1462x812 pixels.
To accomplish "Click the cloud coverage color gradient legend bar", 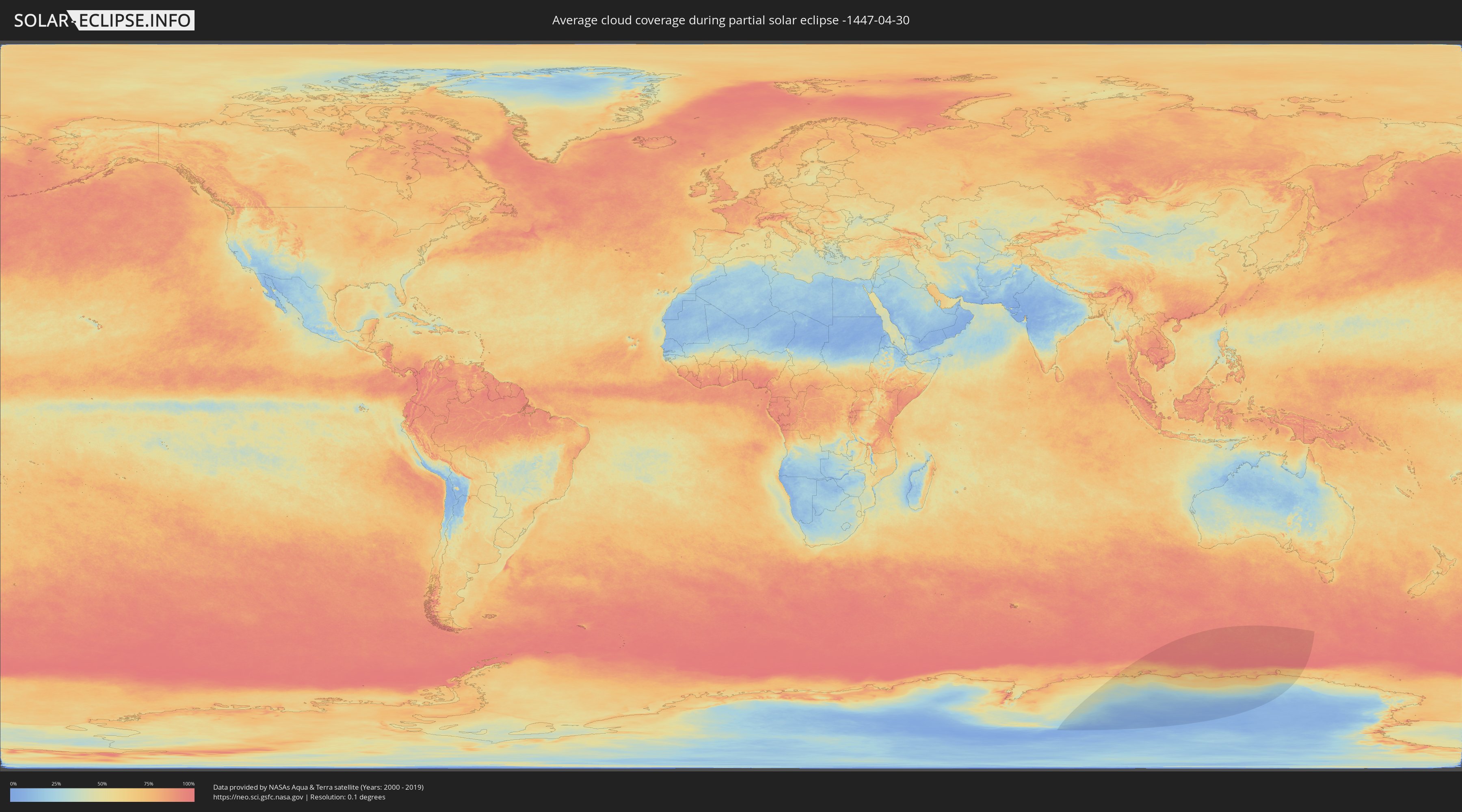I will click(x=102, y=795).
